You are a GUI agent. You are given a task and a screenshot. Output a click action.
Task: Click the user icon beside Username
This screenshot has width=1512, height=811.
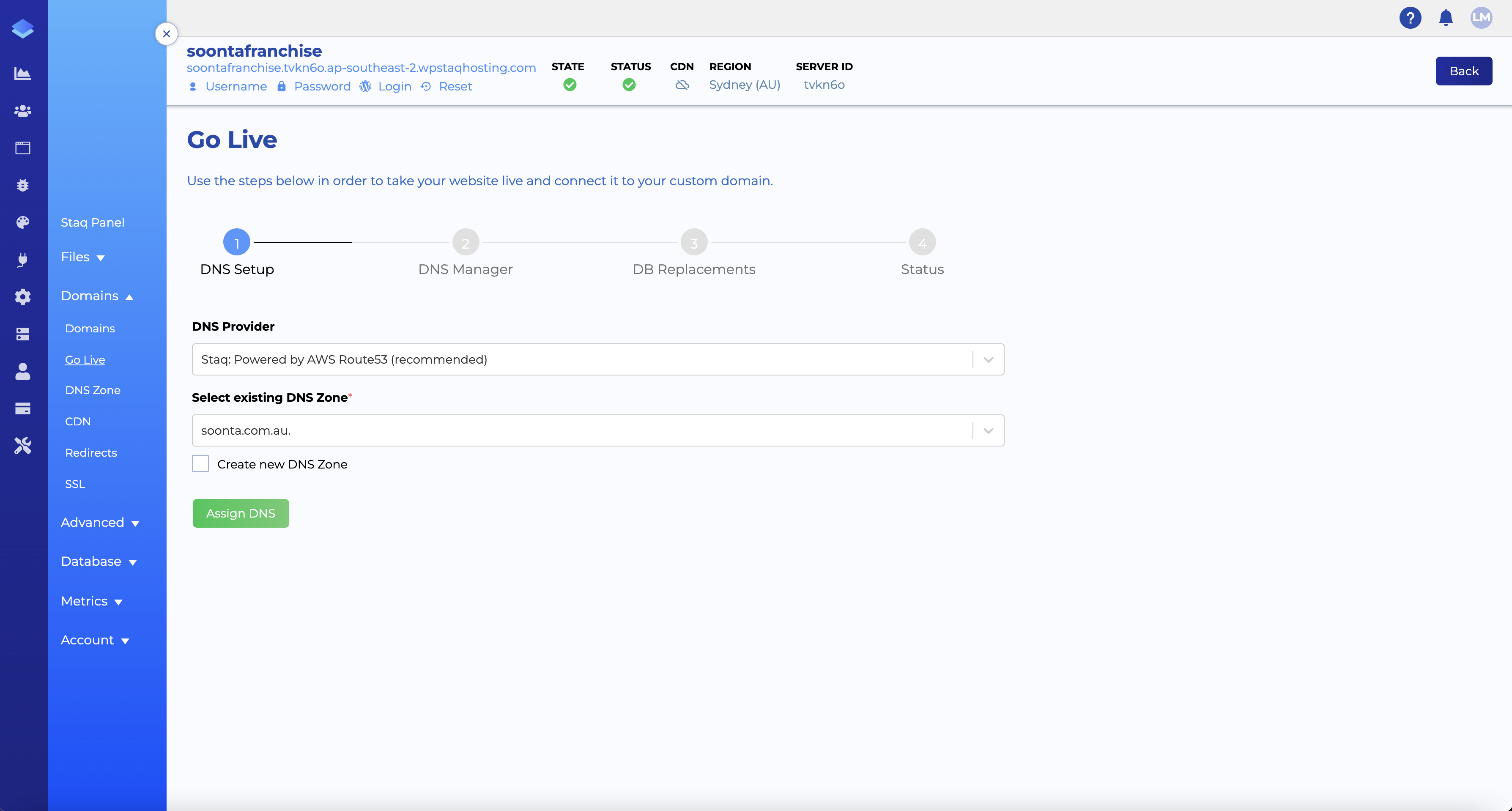click(x=192, y=87)
